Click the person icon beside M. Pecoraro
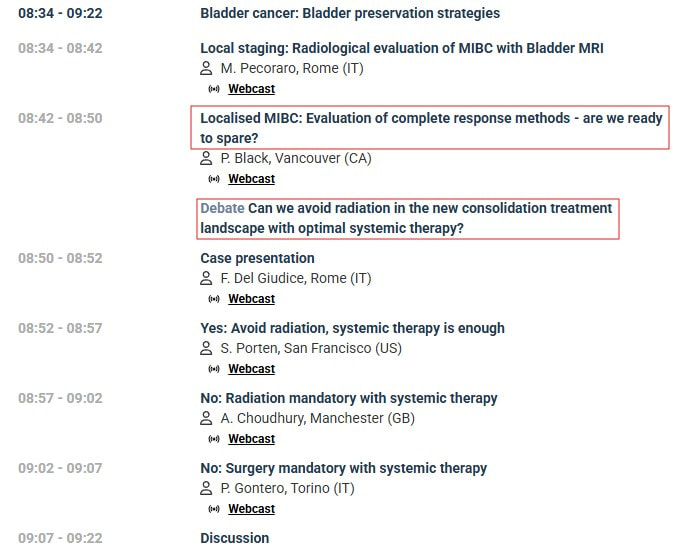The image size is (687, 553). coord(206,68)
